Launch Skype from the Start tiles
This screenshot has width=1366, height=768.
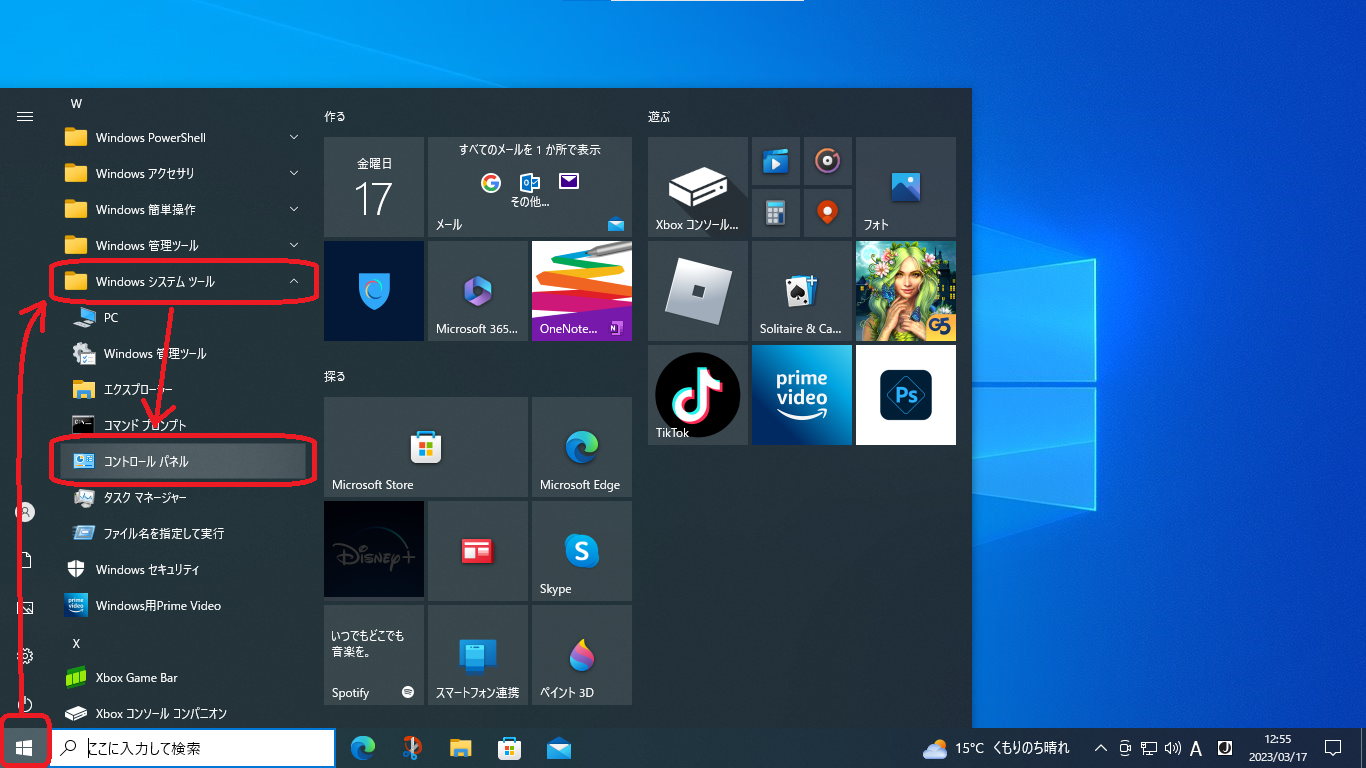[x=581, y=551]
